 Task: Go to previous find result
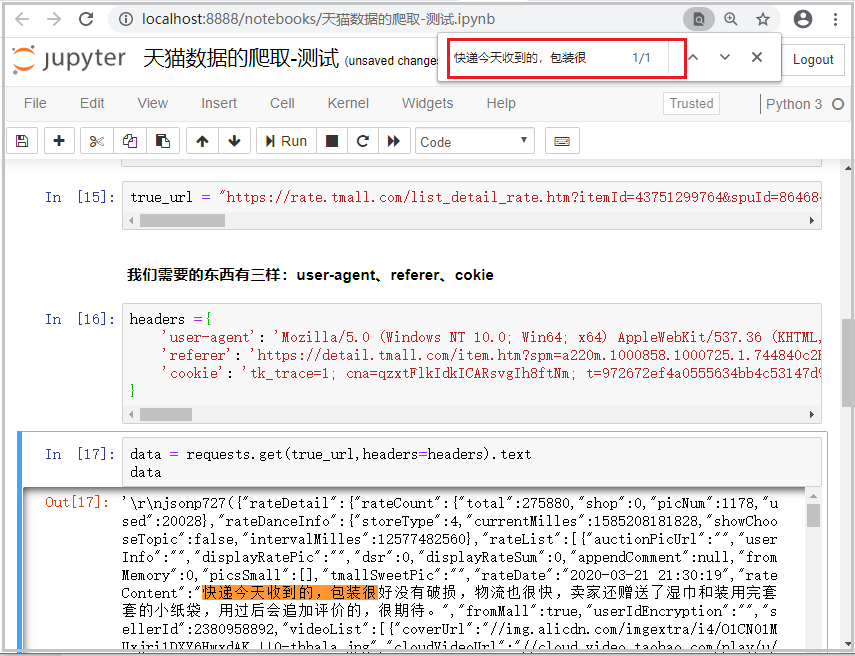(x=693, y=57)
